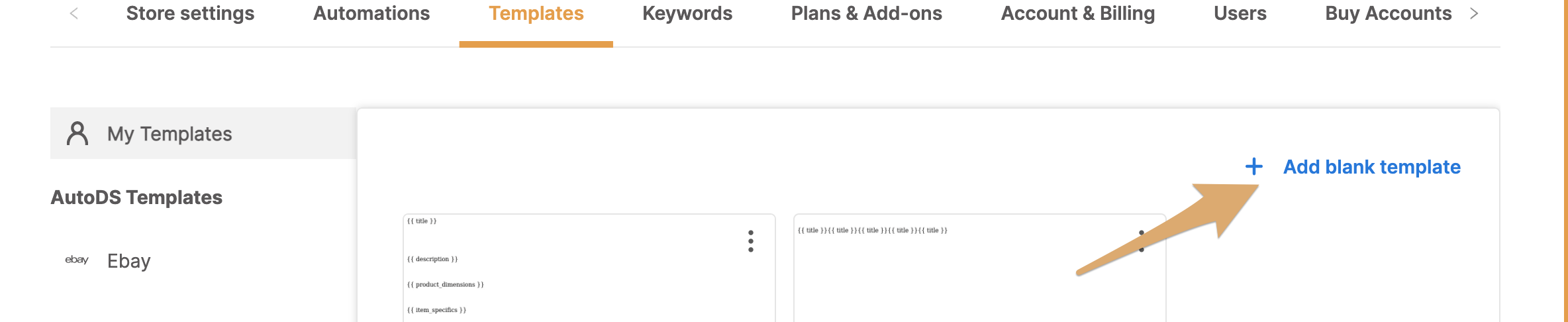Click Add blank template link
Screen dimensions: 1568x322
1371,167
